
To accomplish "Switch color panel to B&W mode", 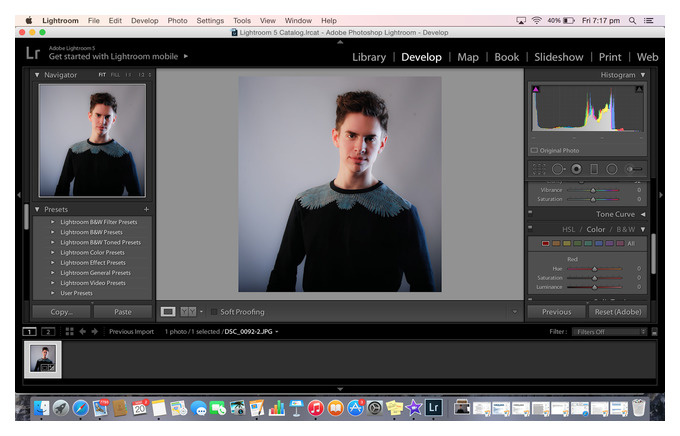I will coord(625,229).
